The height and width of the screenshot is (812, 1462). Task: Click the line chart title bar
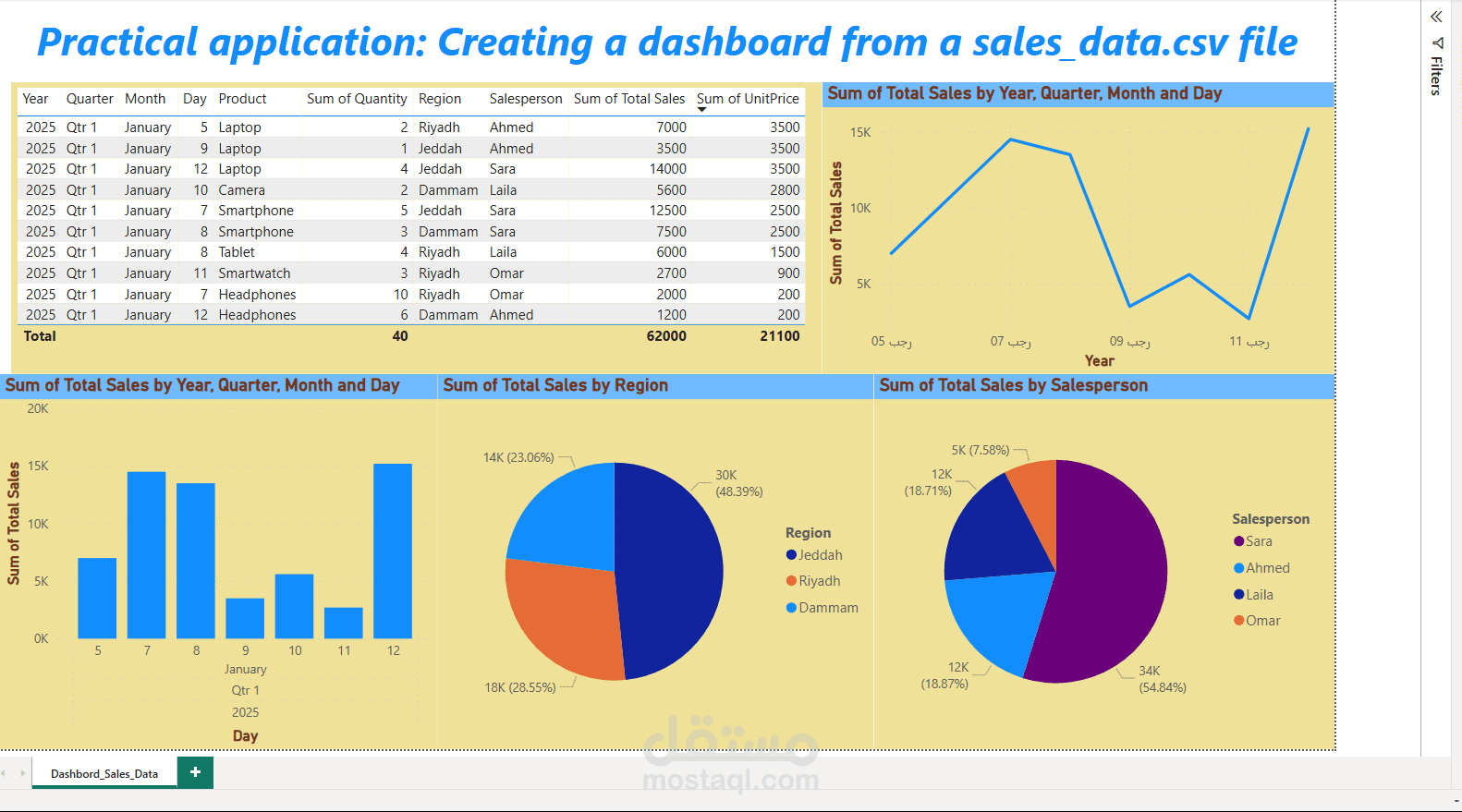click(x=1078, y=93)
